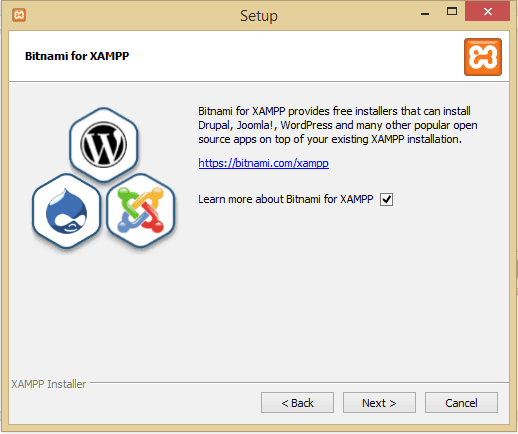Open the https://bitnami.com/xampp link
Image resolution: width=518 pixels, height=434 pixels.
pos(263,163)
